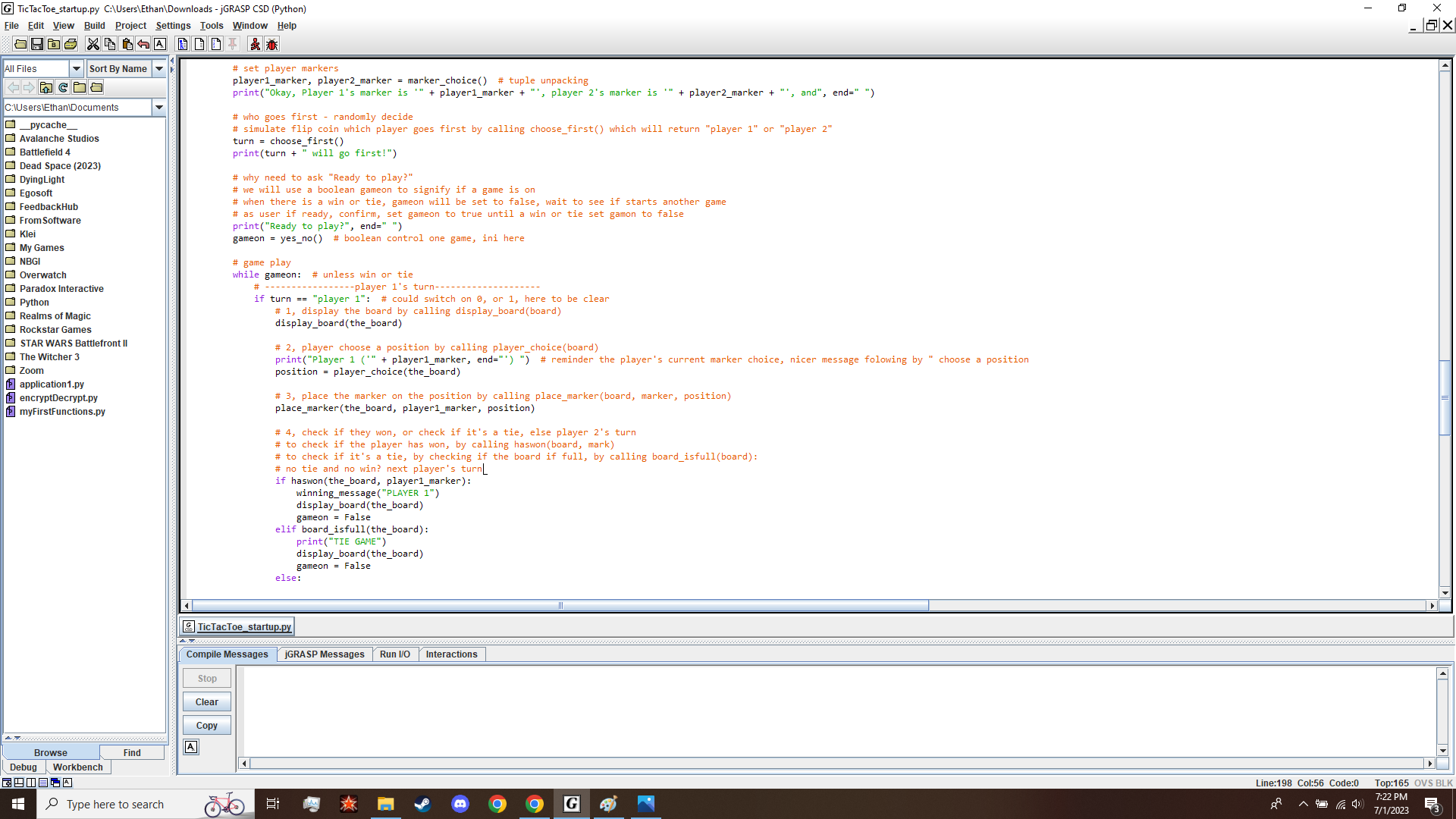Image resolution: width=1456 pixels, height=819 pixels.
Task: Undo the last edit with the arrow icon
Action: [x=143, y=44]
